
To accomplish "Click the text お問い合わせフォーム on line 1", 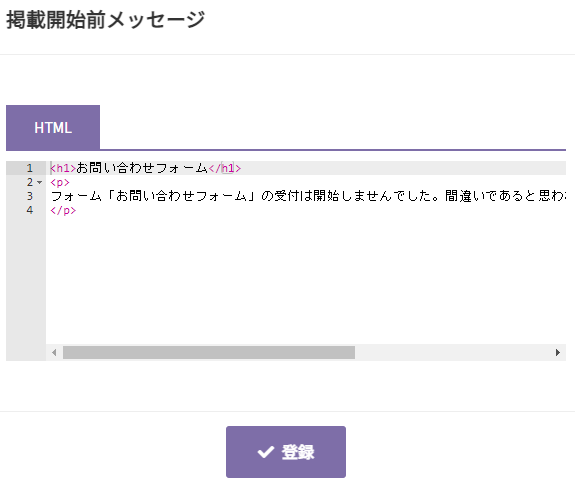I will point(142,168).
